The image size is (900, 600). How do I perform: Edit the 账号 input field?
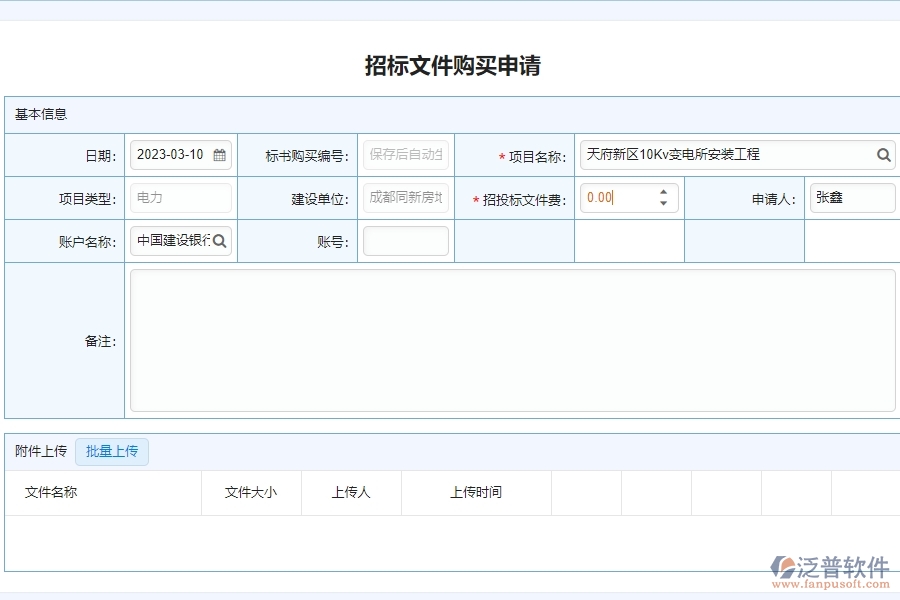point(405,240)
